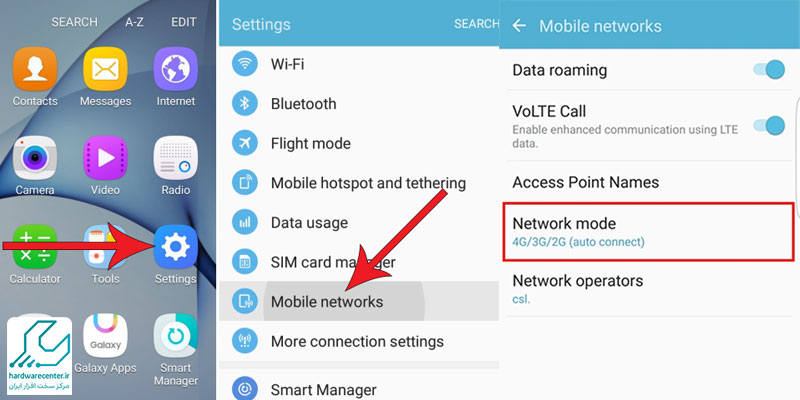The image size is (800, 400).
Task: Tap SEARCH in the Settings header
Action: [x=476, y=24]
